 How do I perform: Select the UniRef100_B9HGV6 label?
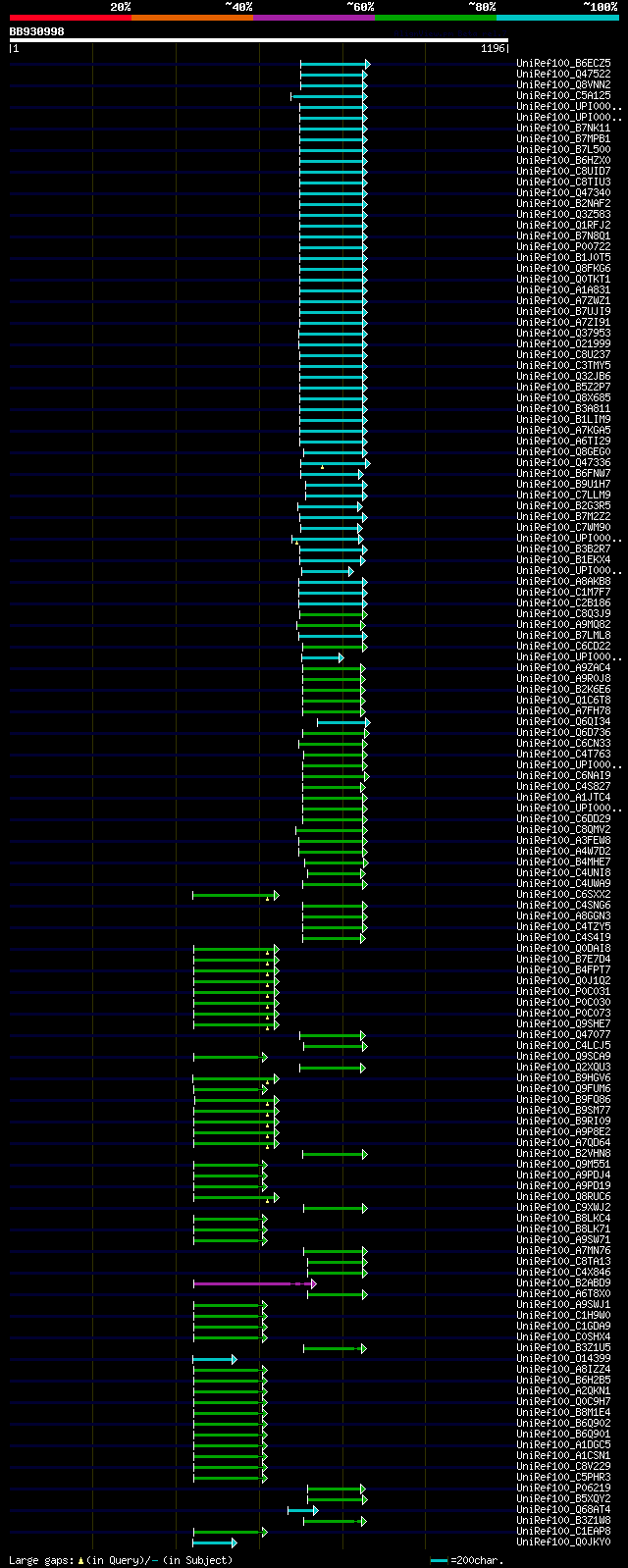[563, 1078]
